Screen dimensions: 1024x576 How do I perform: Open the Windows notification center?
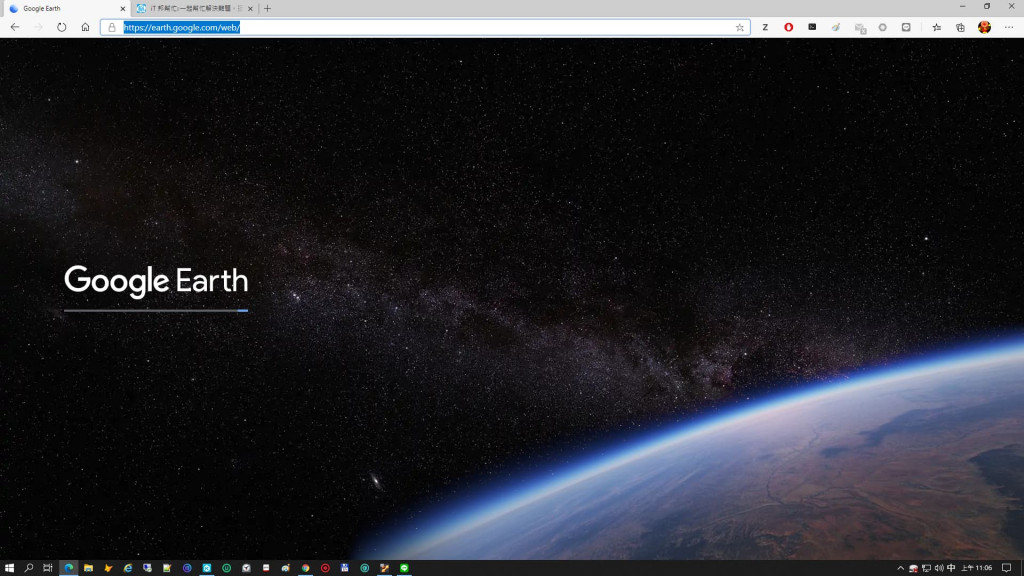[x=1006, y=568]
